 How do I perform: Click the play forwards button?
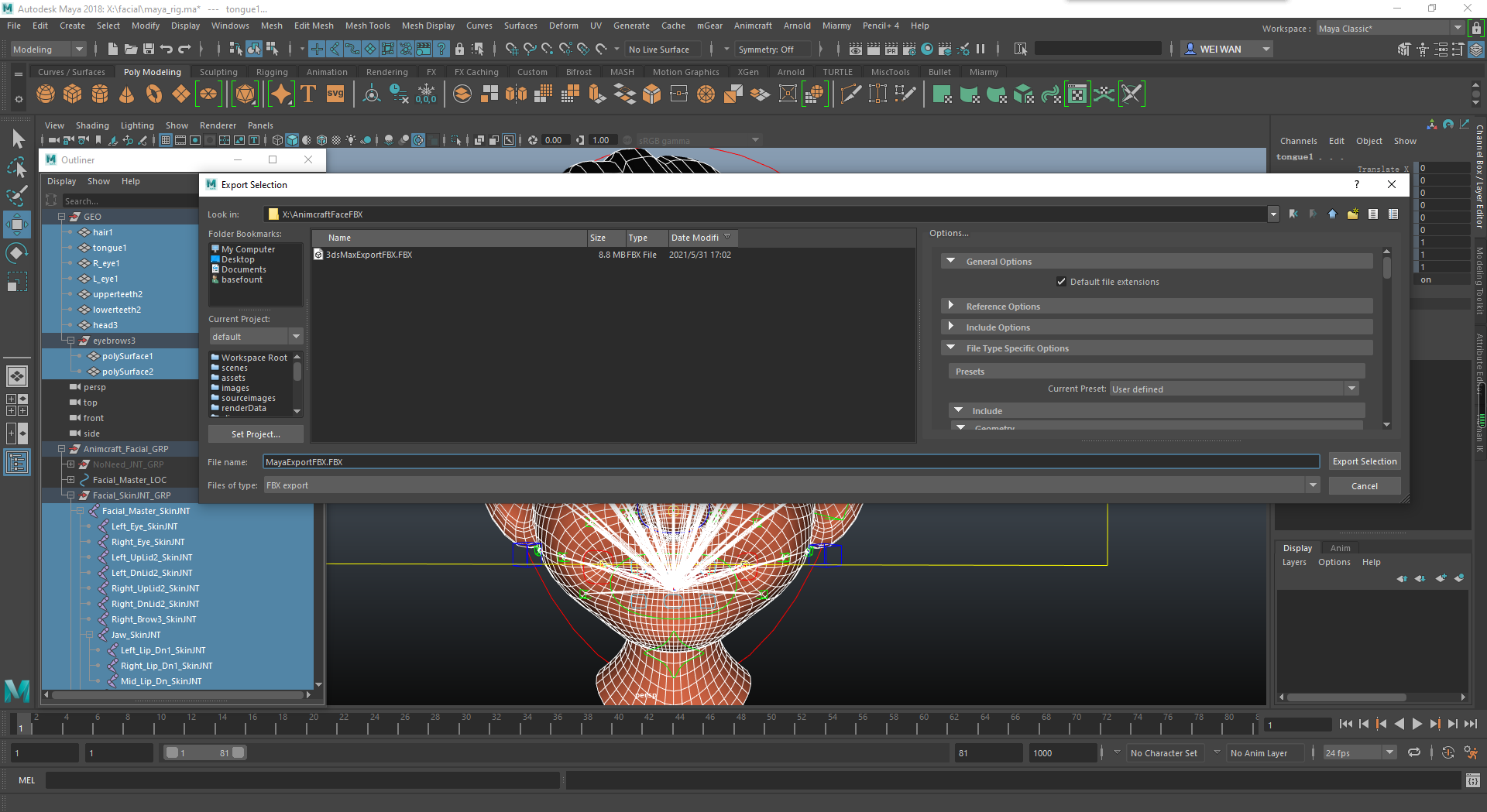point(1417,724)
